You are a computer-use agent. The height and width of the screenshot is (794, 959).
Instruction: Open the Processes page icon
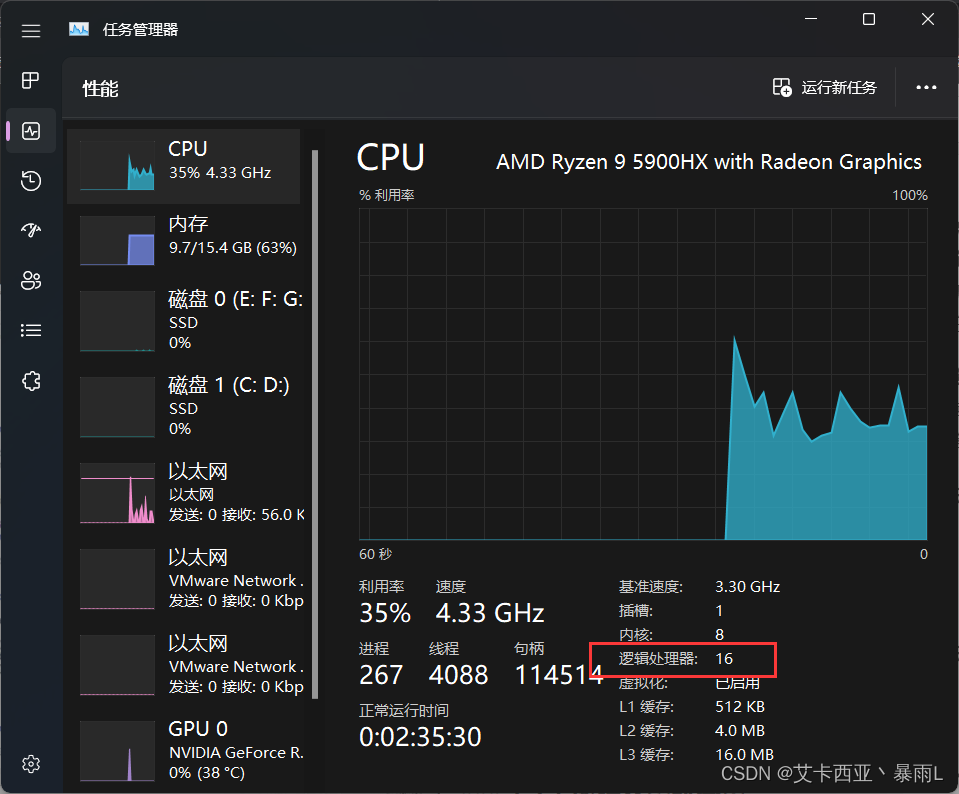coord(31,80)
